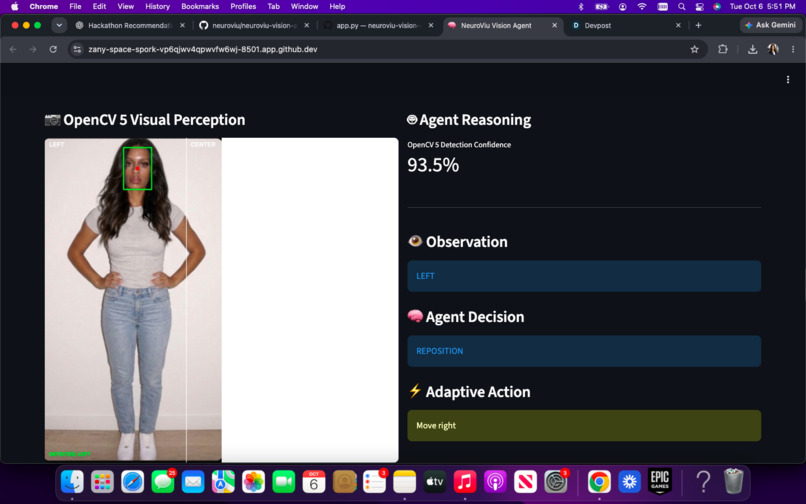The image size is (806, 504).
Task: Open the Apple menu
Action: coord(14,7)
